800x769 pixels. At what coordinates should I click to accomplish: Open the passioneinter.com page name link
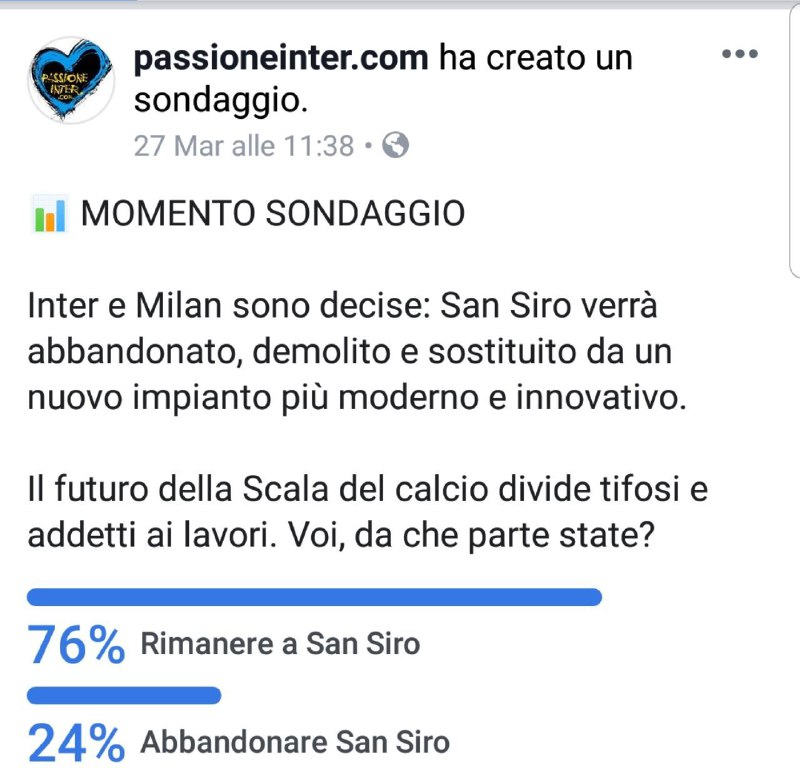point(282,59)
